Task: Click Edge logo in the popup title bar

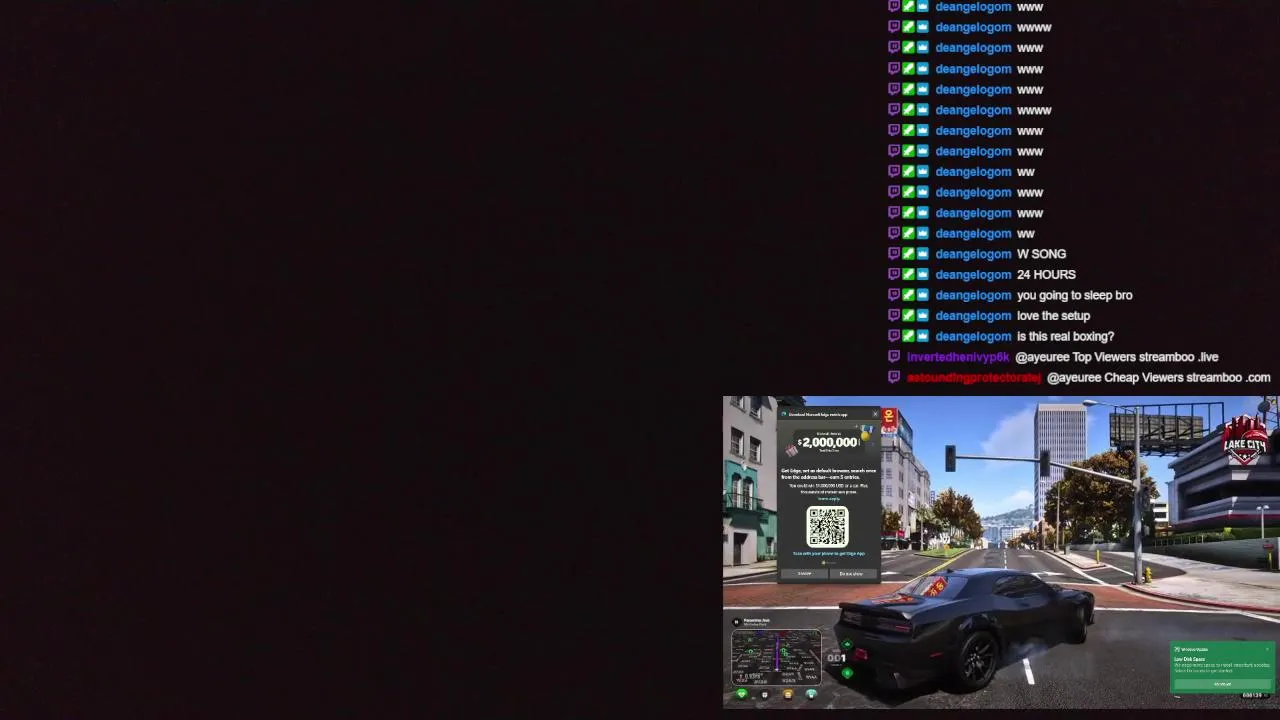Action: pos(784,414)
